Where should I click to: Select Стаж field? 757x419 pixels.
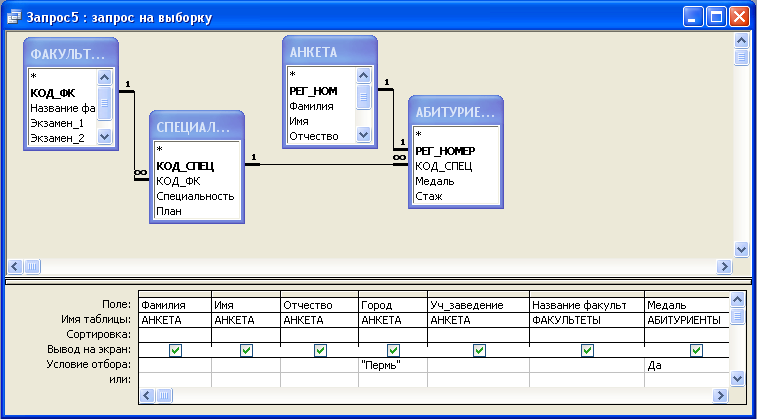click(x=456, y=196)
